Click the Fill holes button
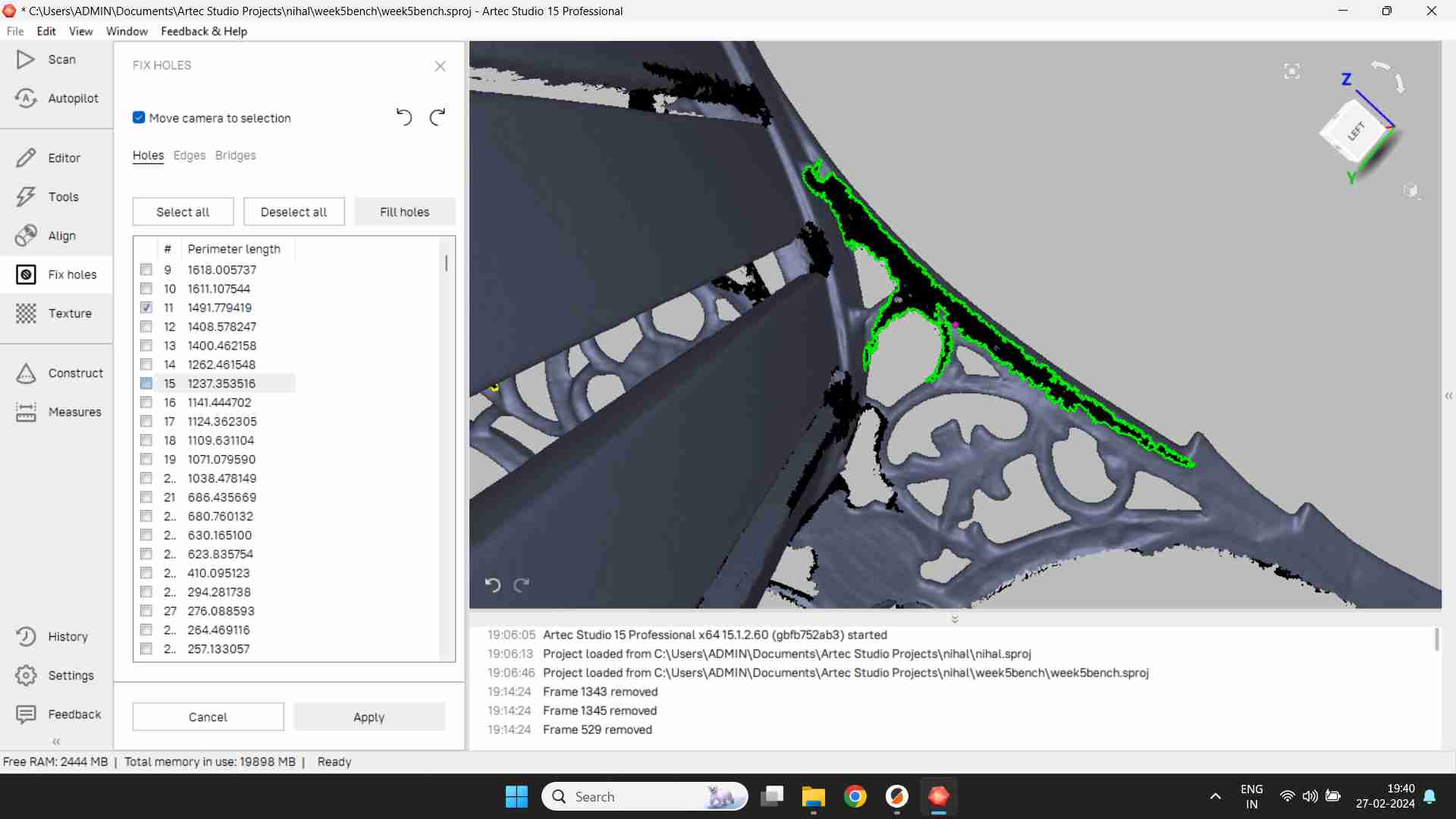1456x819 pixels. tap(405, 211)
